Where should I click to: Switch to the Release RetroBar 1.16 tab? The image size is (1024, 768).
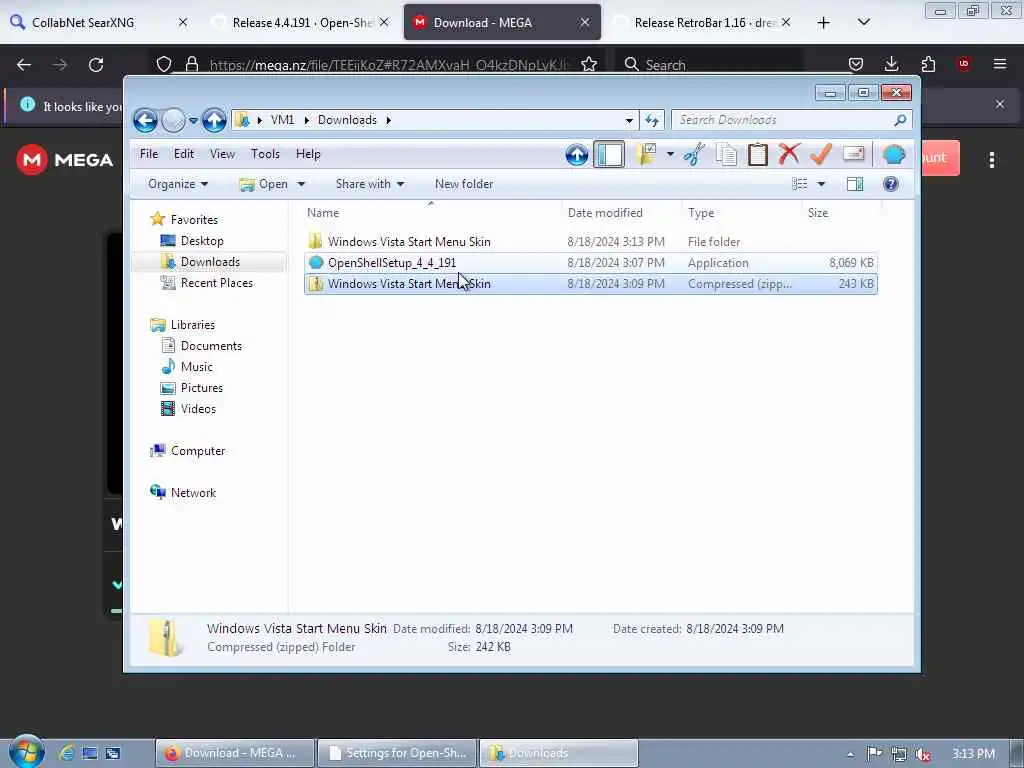tap(705, 22)
